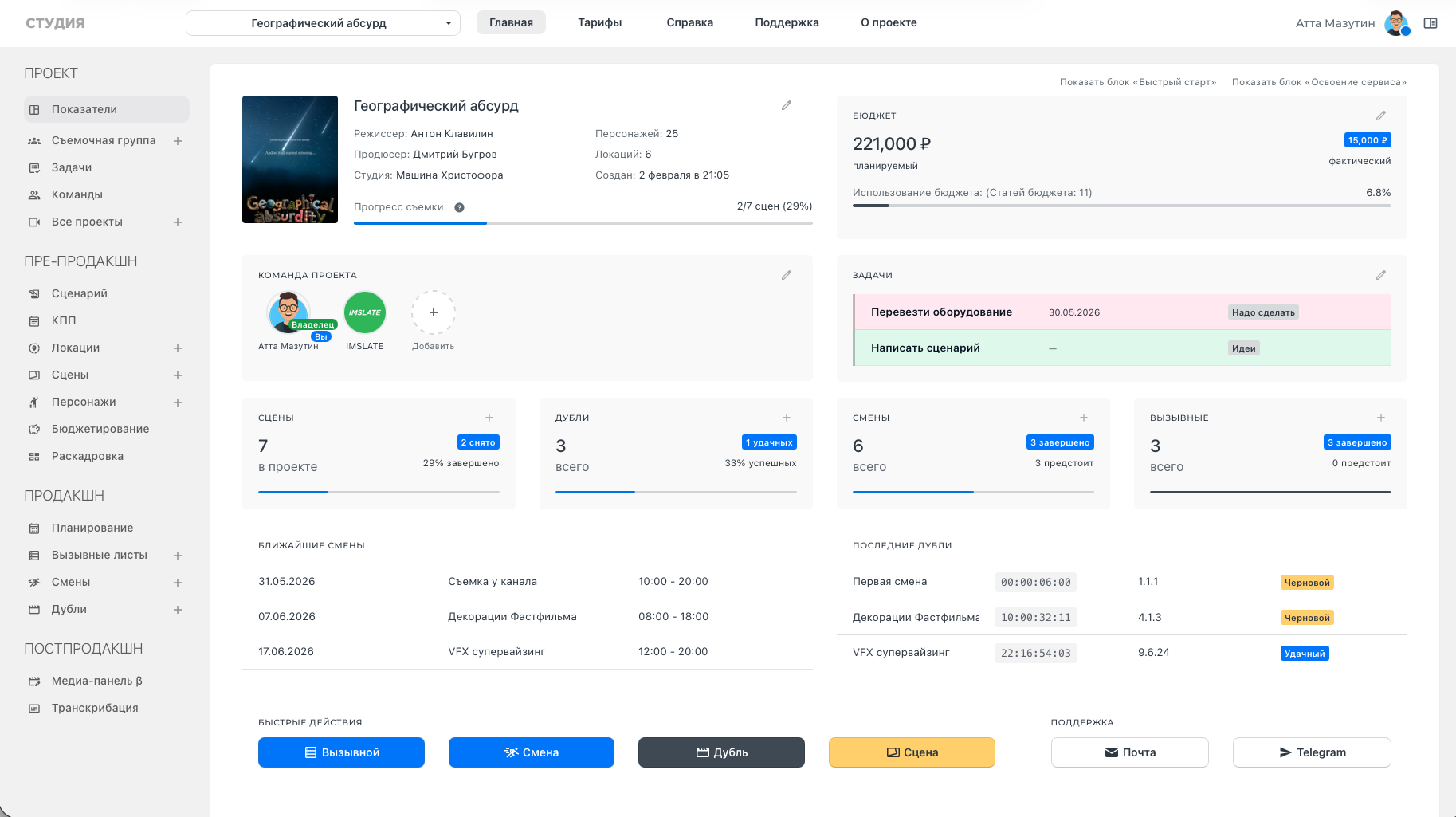The height and width of the screenshot is (817, 1456).
Task: Add a new shift via Смены card plus
Action: pos(1084,418)
